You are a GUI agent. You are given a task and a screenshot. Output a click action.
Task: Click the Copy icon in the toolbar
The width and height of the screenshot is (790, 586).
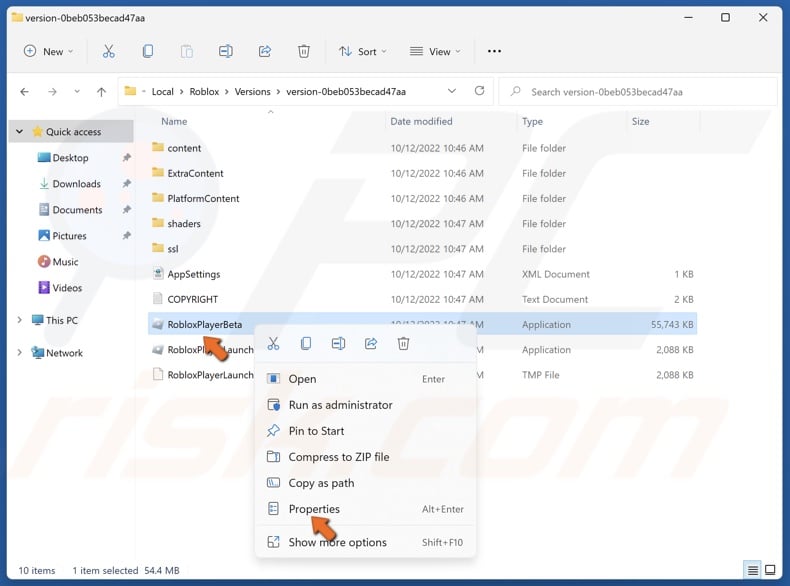tap(148, 51)
